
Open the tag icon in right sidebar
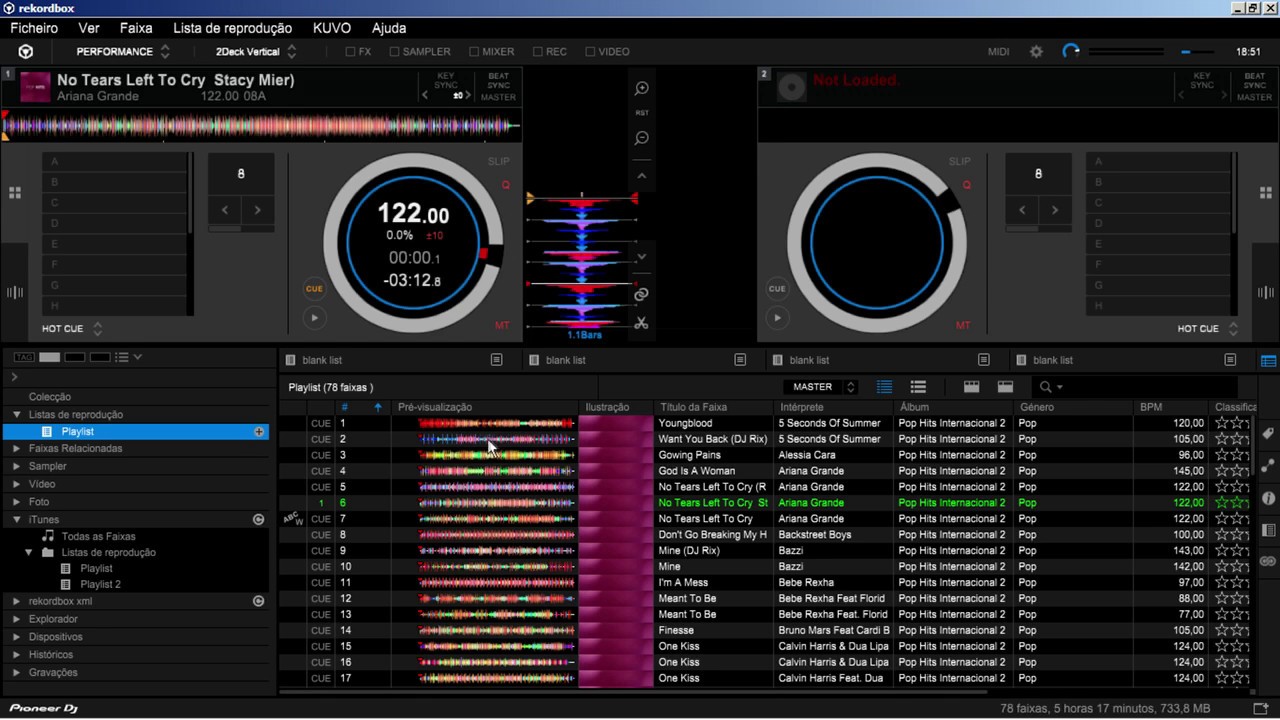pos(1269,434)
